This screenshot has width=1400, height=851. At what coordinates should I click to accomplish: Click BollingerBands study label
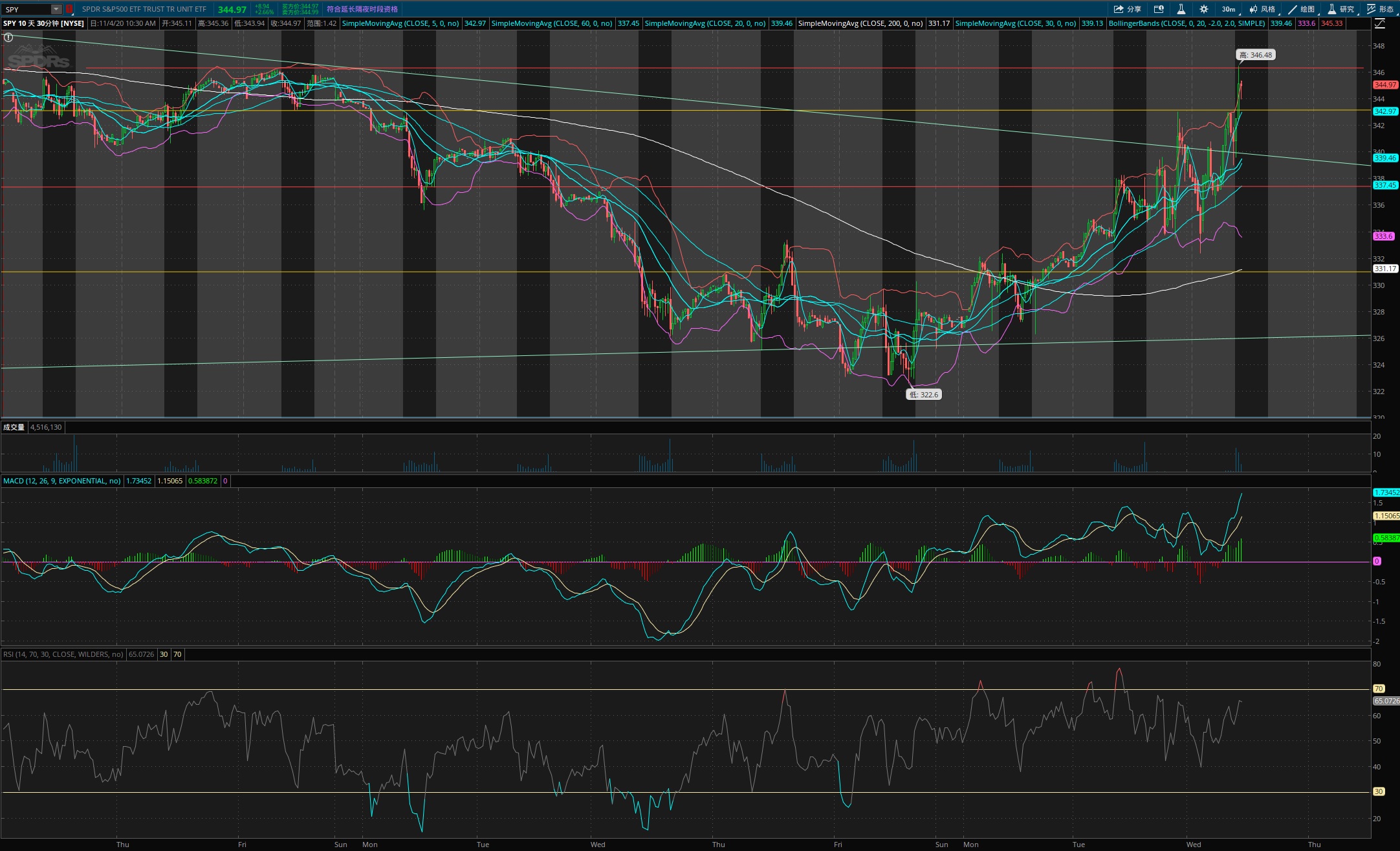[1187, 23]
